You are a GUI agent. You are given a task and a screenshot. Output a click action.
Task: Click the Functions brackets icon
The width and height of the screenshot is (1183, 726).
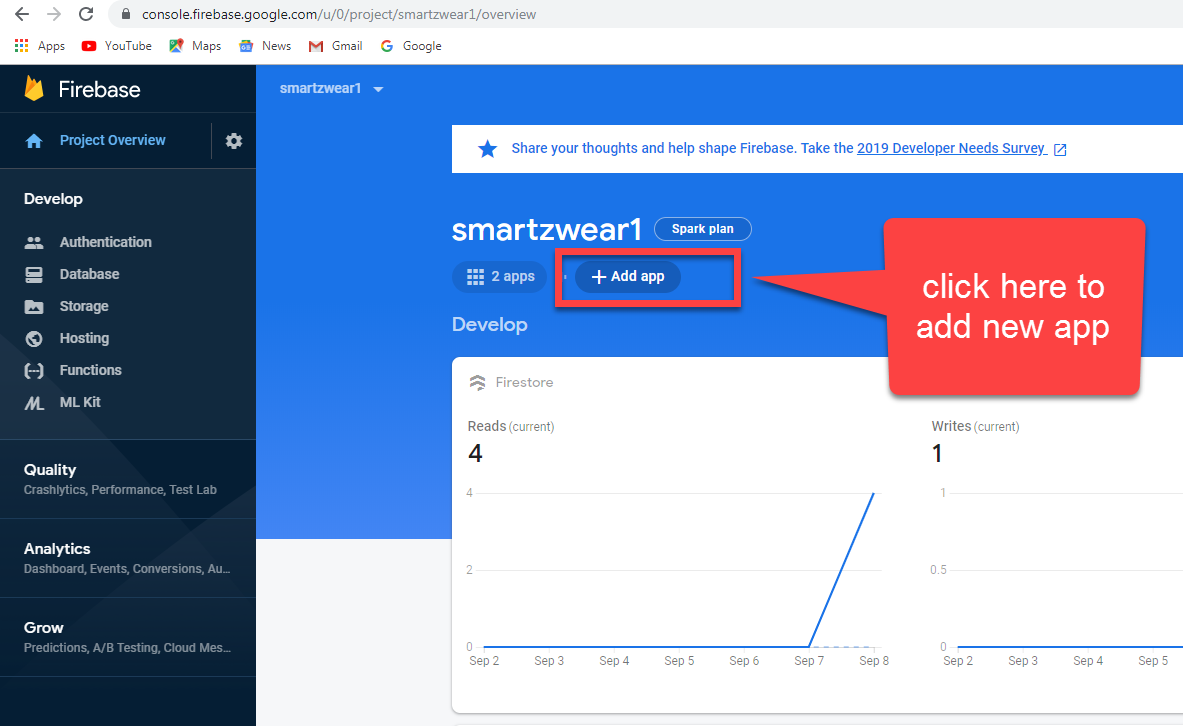tap(34, 371)
